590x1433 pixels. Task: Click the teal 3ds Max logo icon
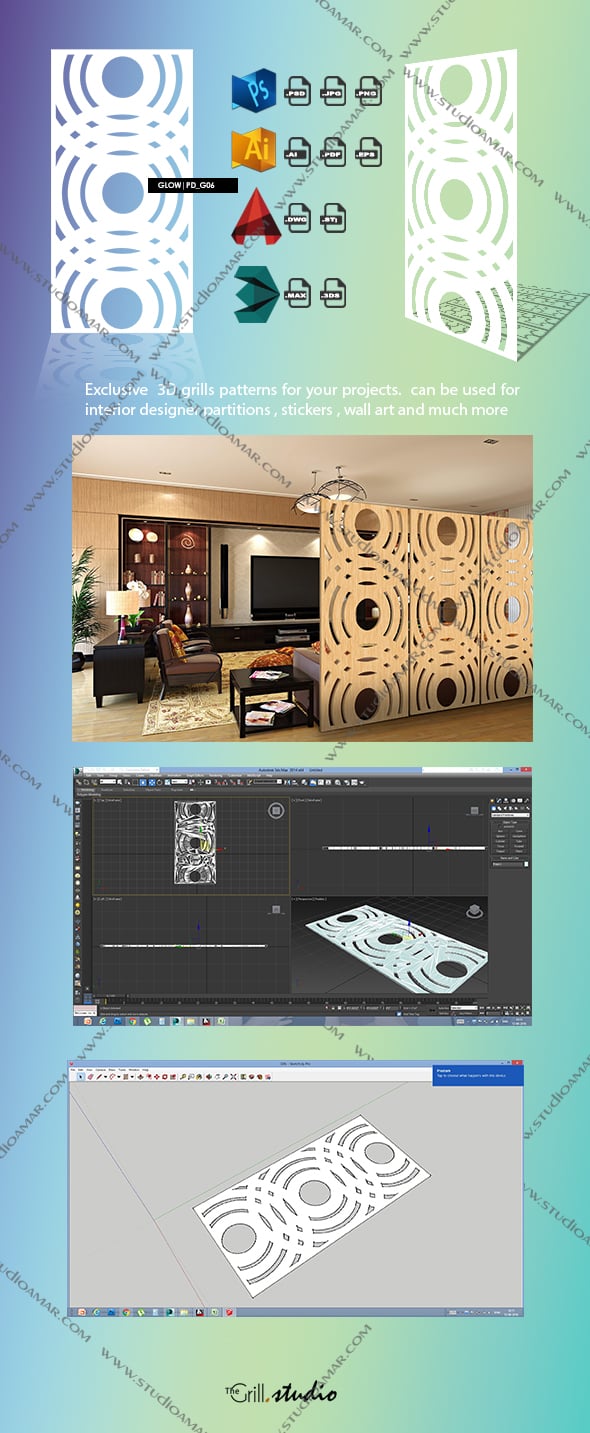[255, 295]
